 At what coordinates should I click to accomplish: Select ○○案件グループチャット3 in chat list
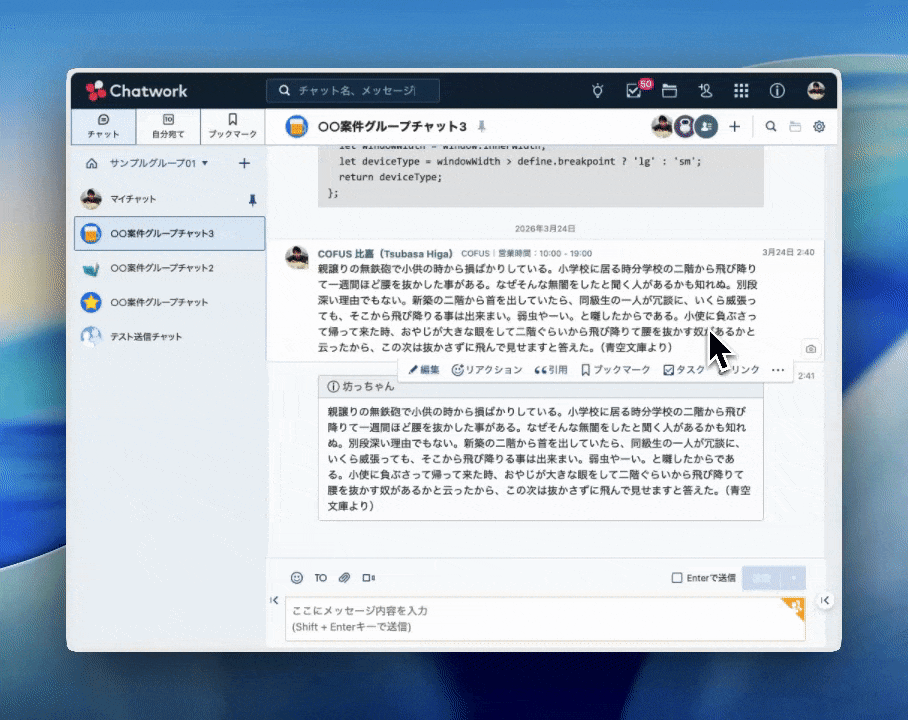169,233
